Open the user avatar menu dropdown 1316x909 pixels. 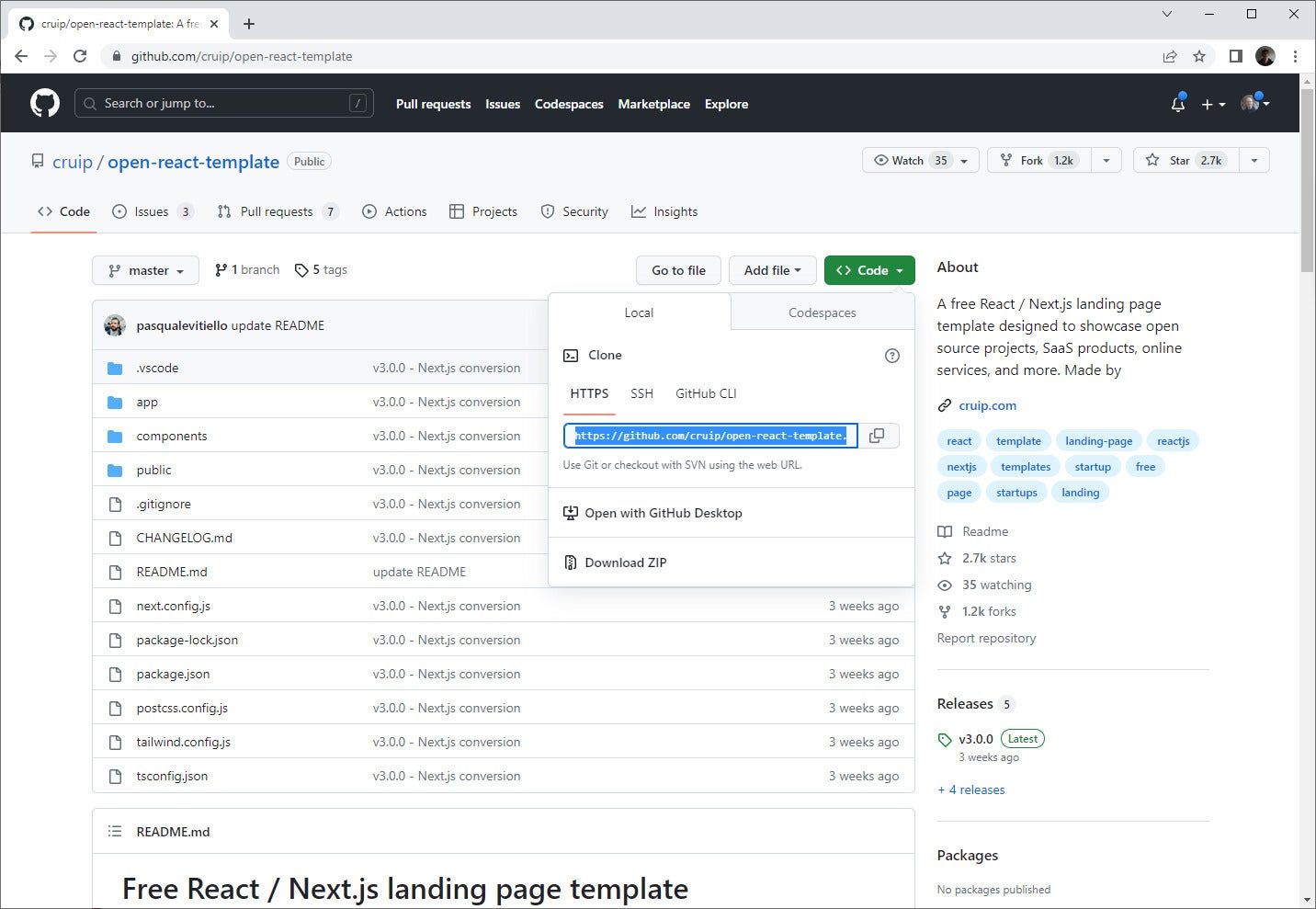coord(1255,103)
